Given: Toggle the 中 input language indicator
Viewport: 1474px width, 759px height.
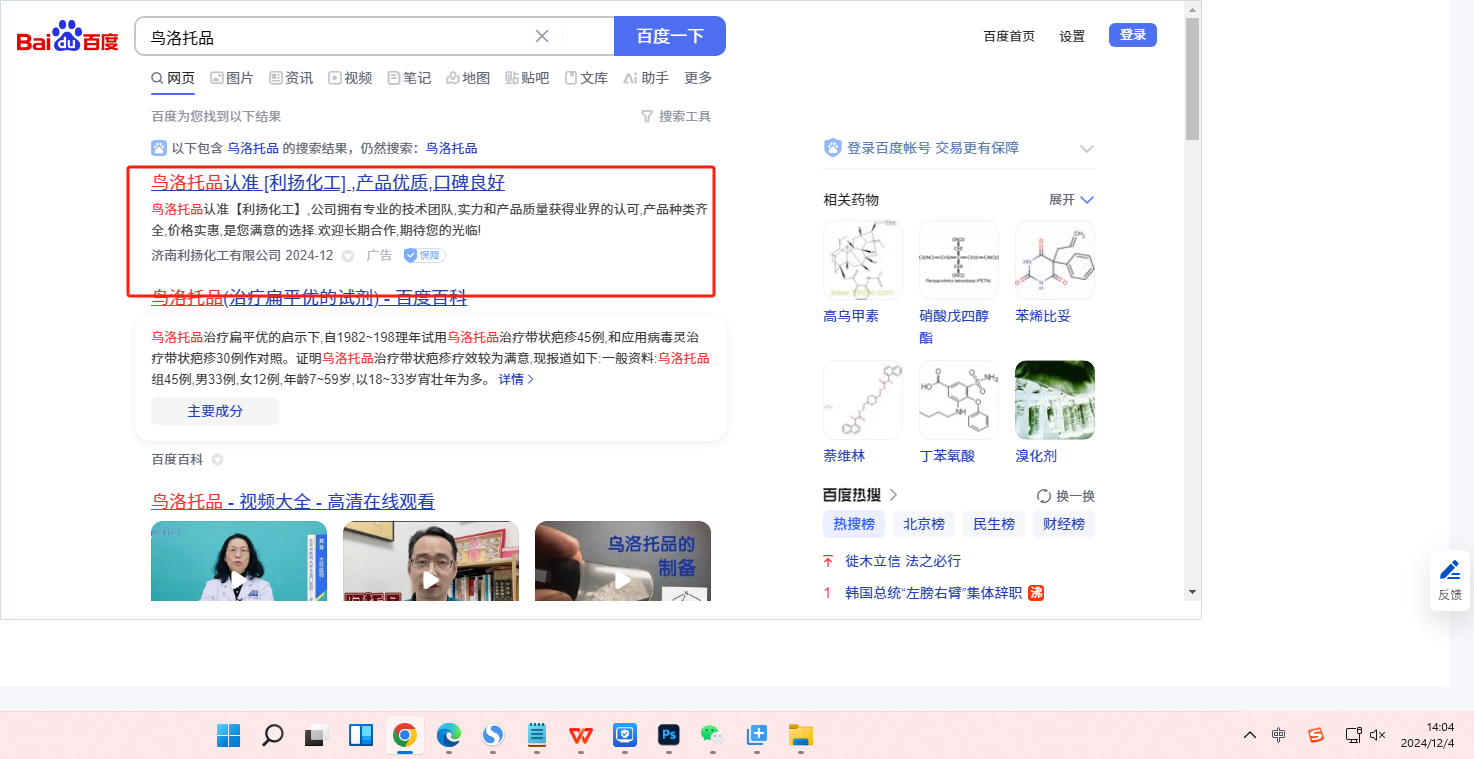Looking at the screenshot, I should pyautogui.click(x=1278, y=735).
